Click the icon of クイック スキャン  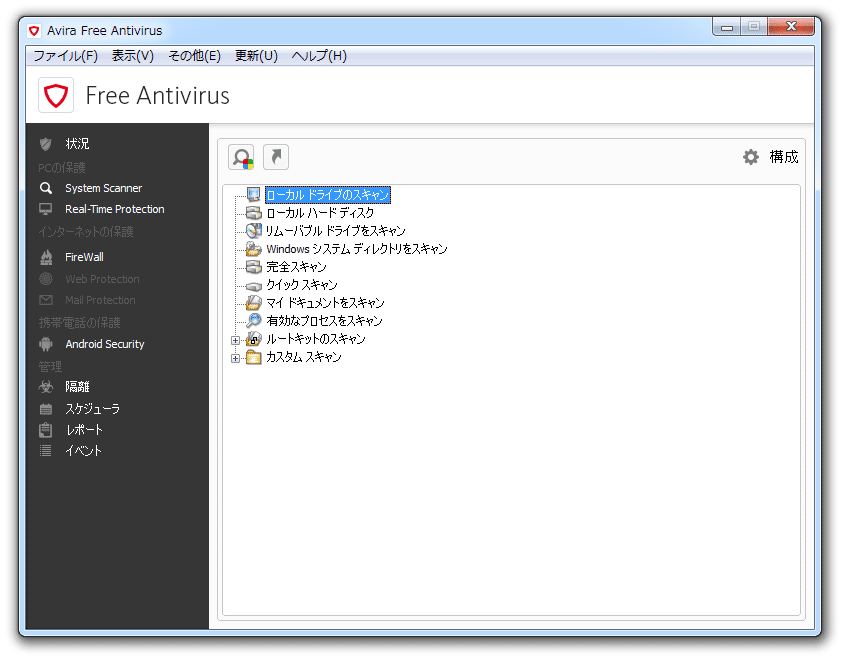click(253, 286)
